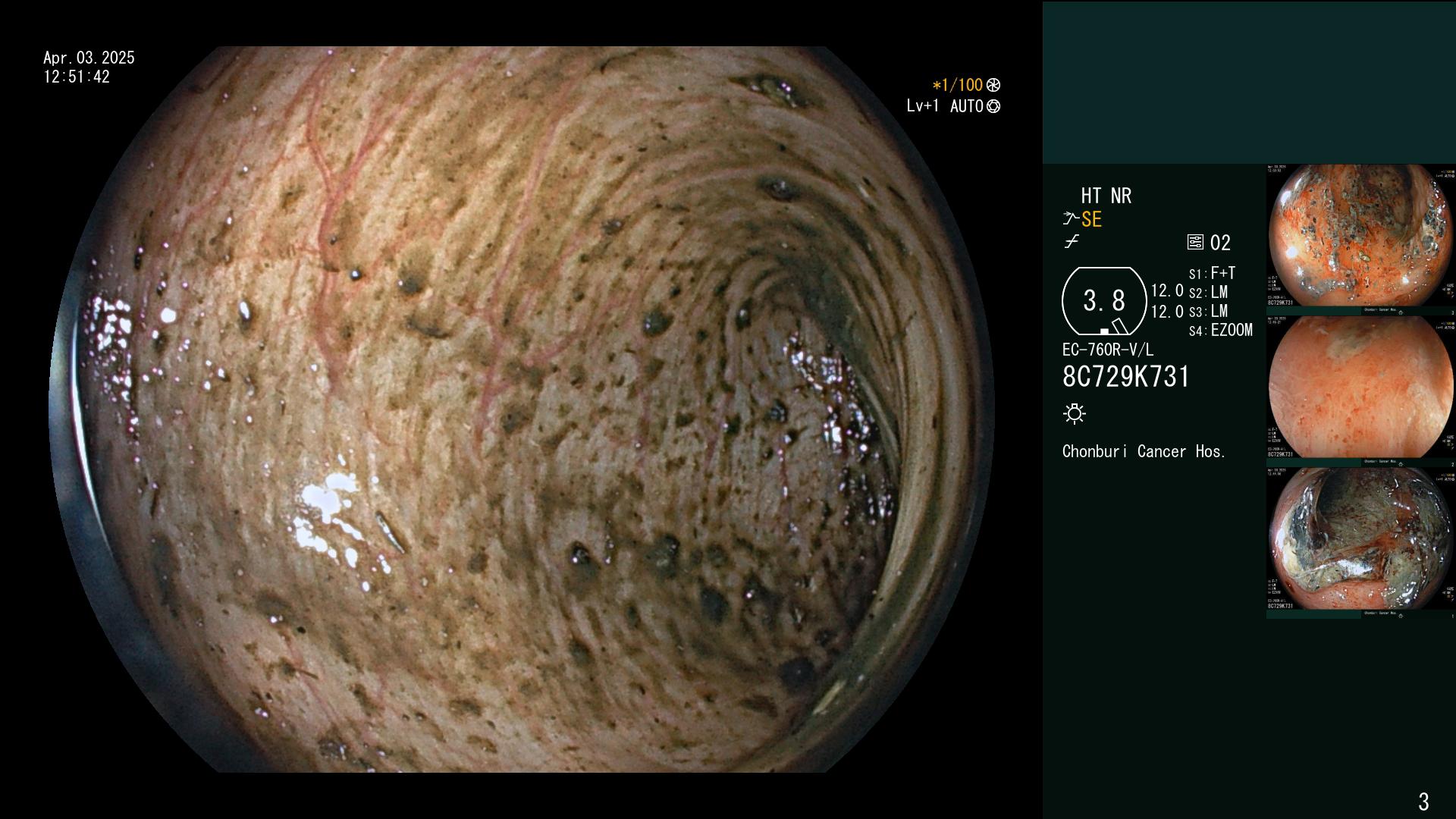Click the preset number 02
This screenshot has width=1456, height=819.
1220,243
